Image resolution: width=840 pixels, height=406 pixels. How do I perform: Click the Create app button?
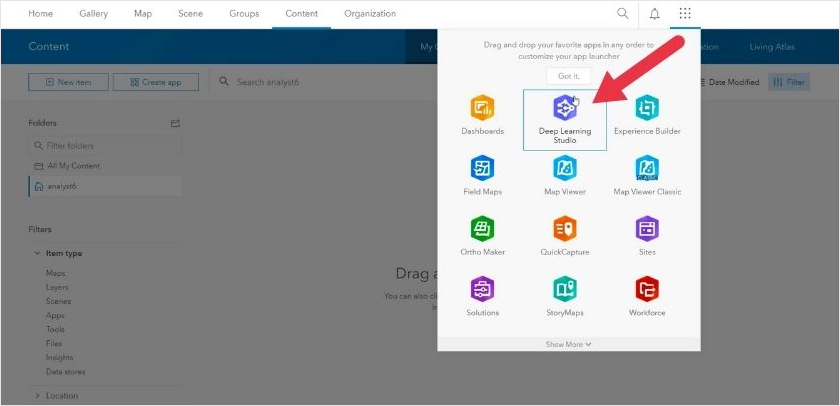[x=156, y=82]
